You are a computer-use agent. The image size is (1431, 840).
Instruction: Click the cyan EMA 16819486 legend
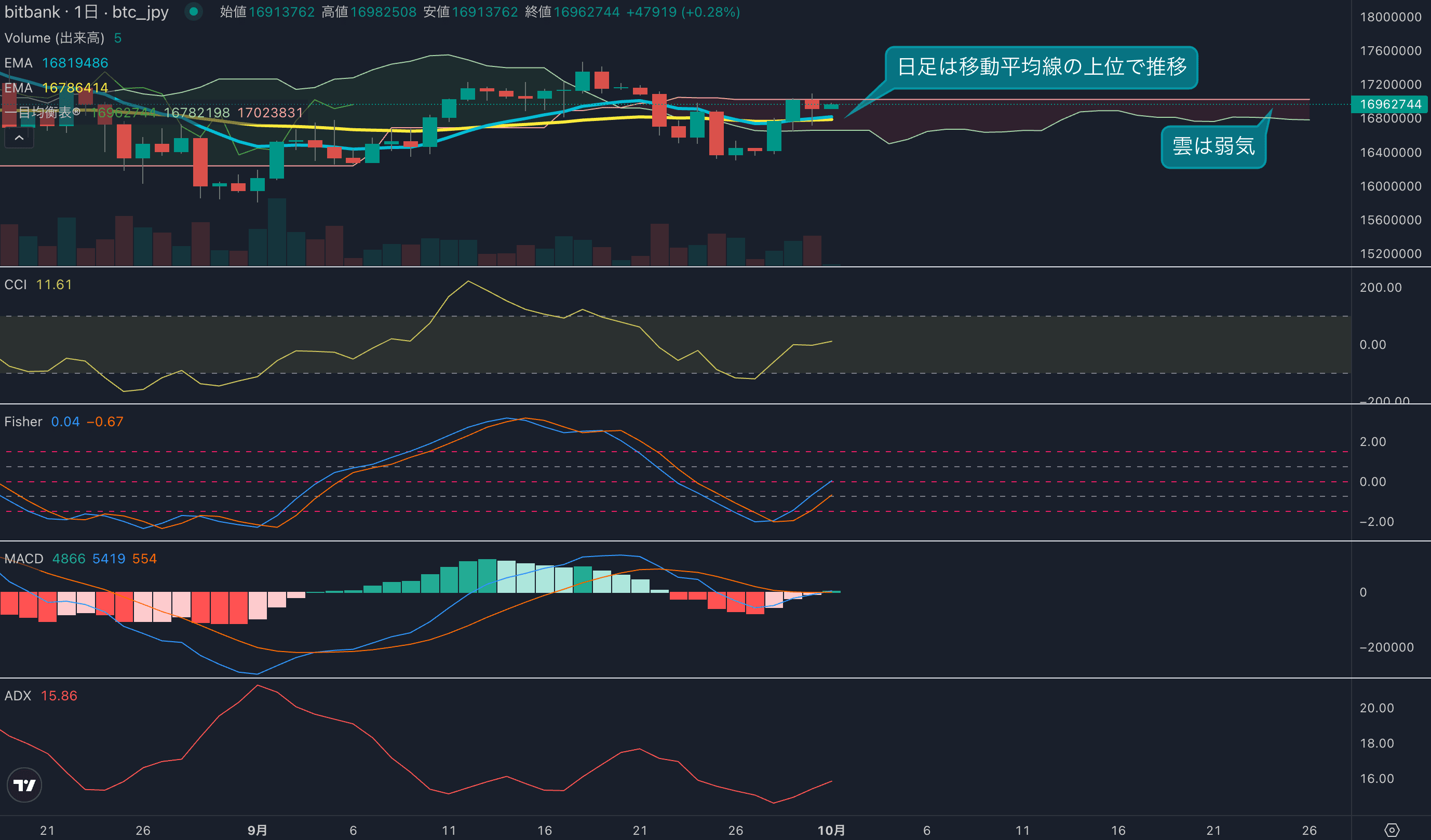56,63
